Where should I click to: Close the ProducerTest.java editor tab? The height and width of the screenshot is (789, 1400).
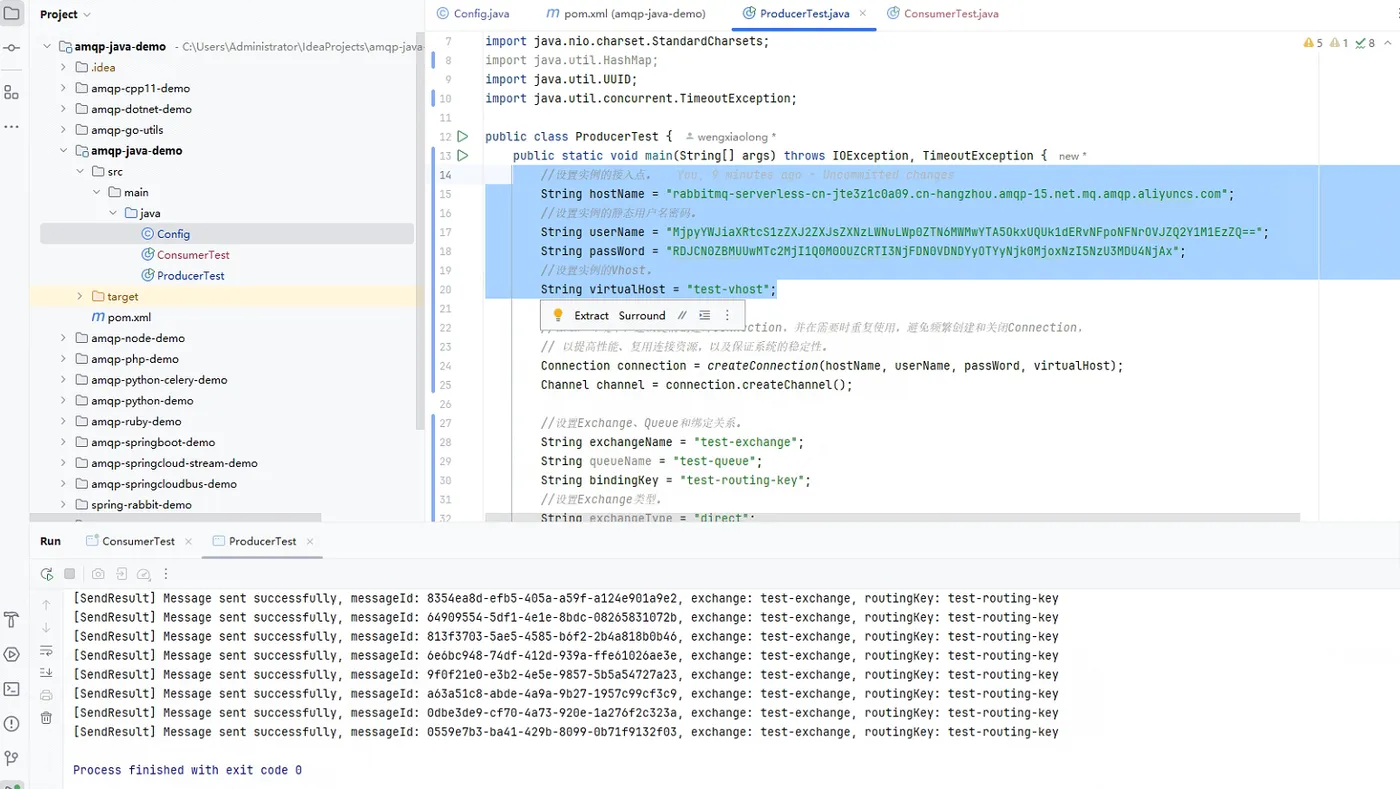[x=864, y=14]
